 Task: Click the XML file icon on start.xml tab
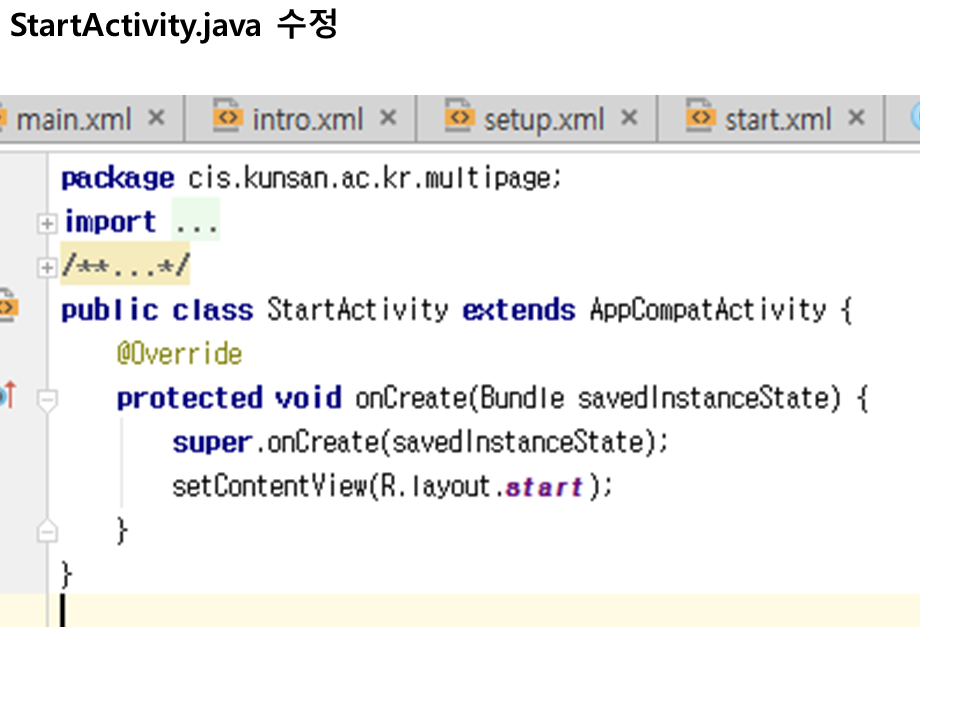701,118
